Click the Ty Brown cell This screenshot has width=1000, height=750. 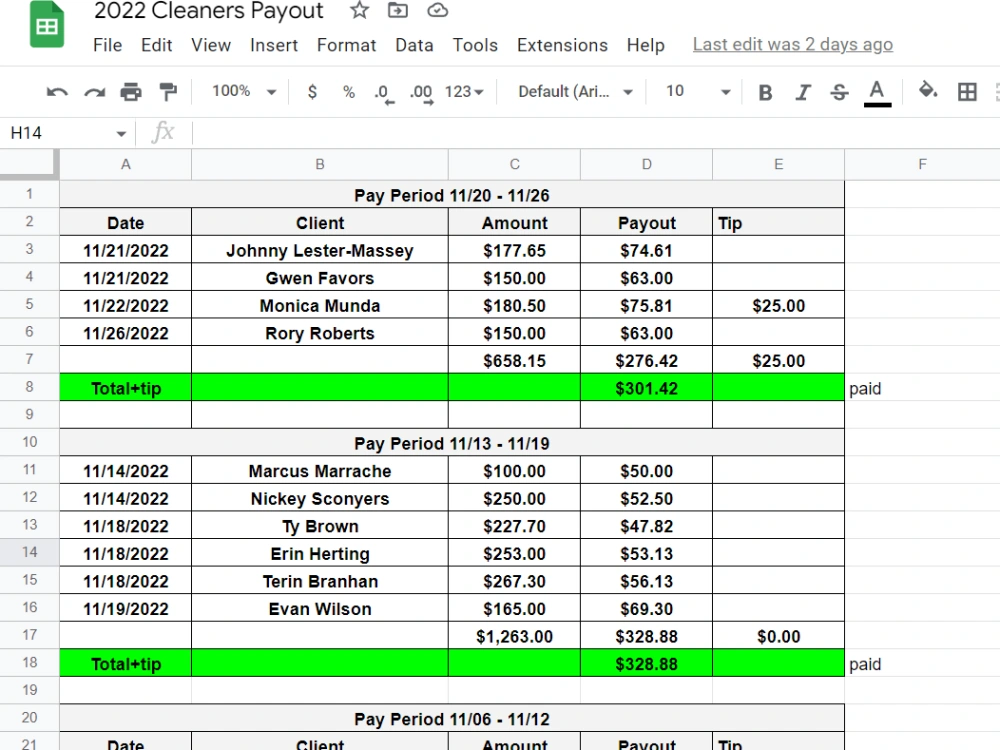coord(320,526)
